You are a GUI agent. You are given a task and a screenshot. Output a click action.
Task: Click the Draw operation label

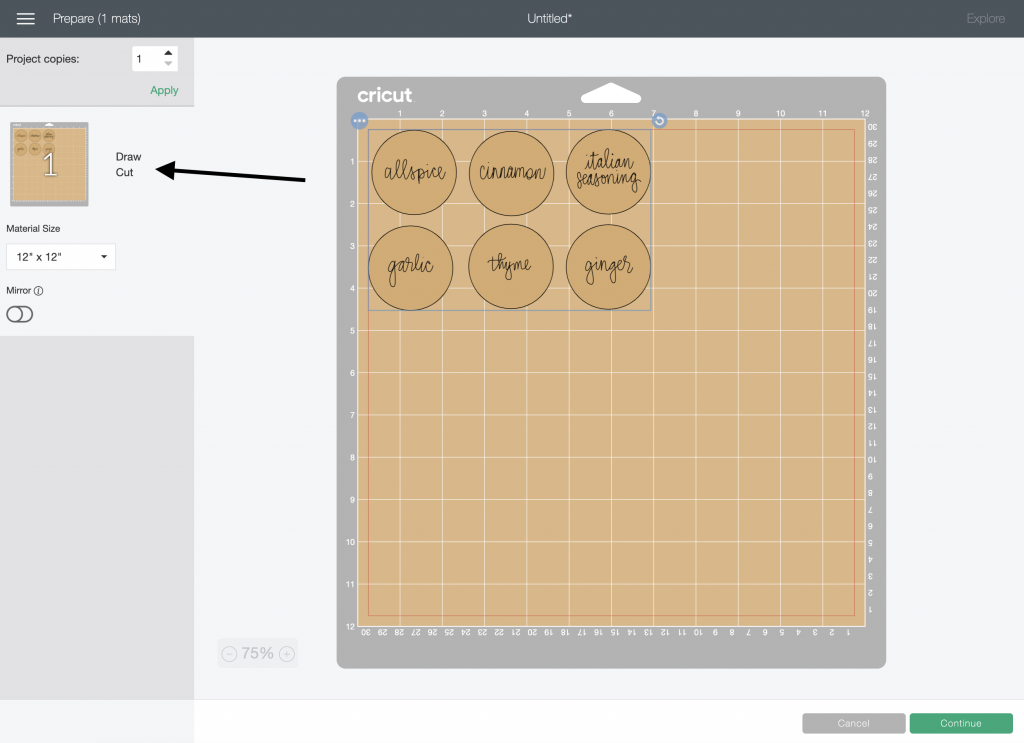[128, 157]
